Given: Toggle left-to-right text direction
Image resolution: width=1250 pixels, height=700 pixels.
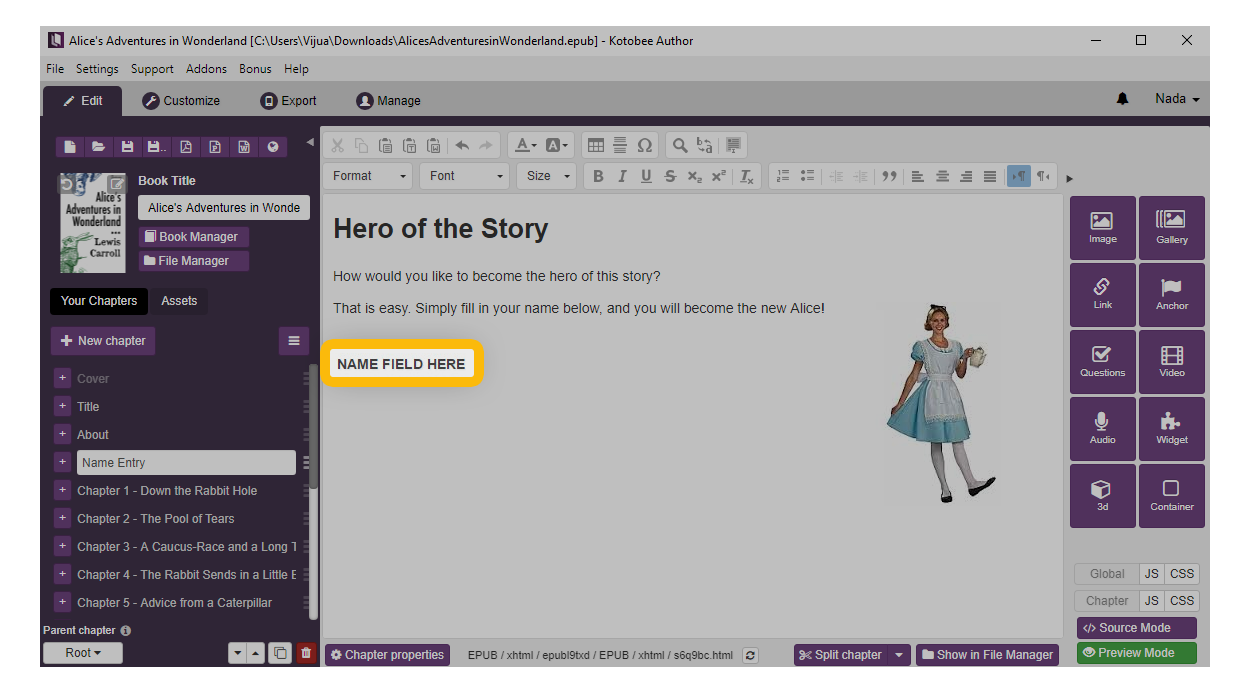Looking at the screenshot, I should coord(1018,176).
